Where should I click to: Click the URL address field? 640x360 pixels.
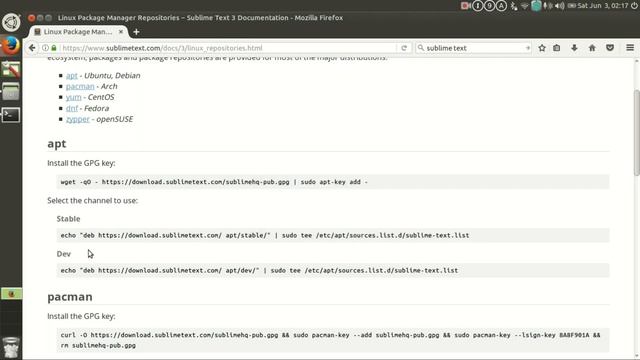tap(229, 48)
